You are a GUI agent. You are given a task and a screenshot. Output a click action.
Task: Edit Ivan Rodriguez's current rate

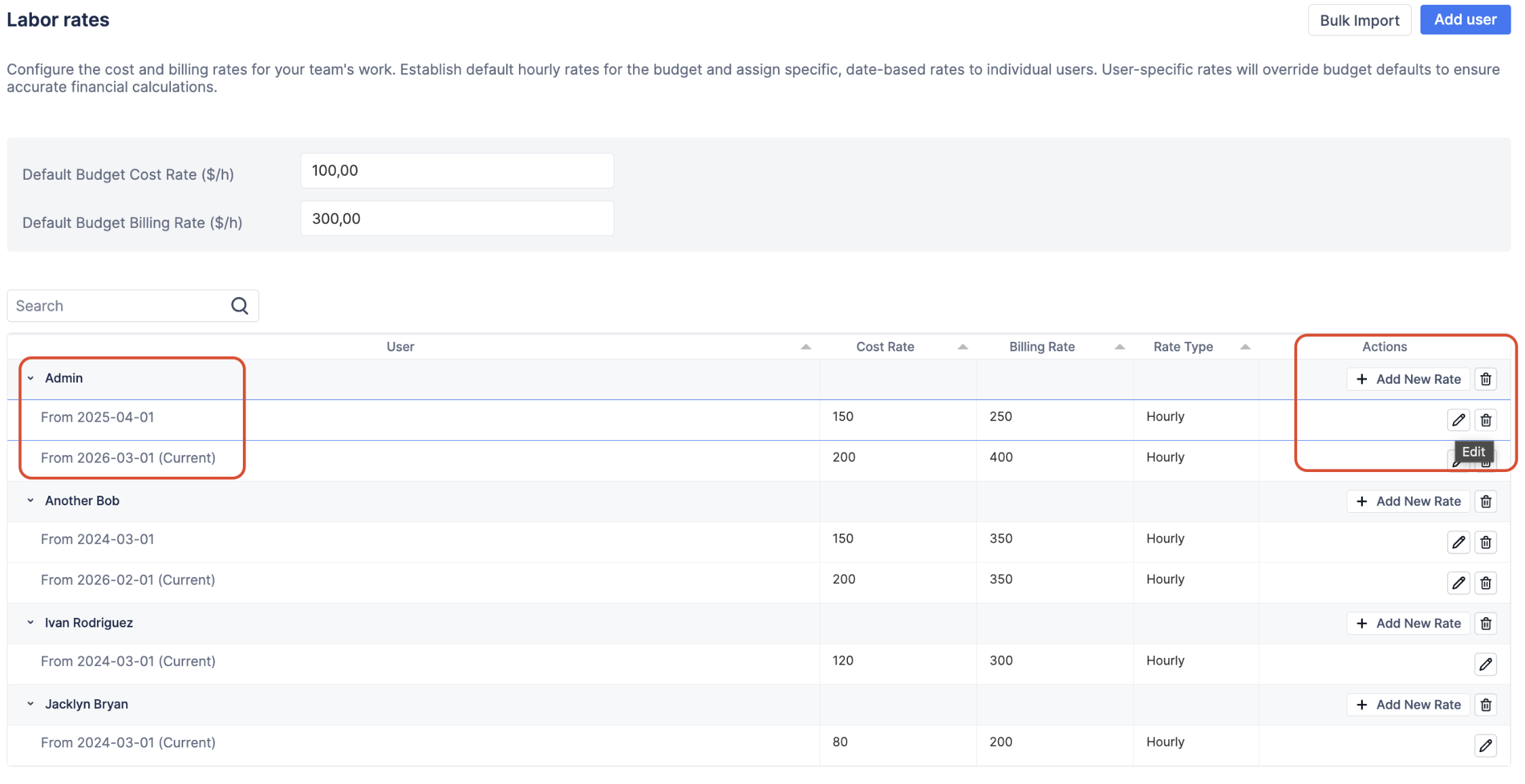click(x=1486, y=664)
